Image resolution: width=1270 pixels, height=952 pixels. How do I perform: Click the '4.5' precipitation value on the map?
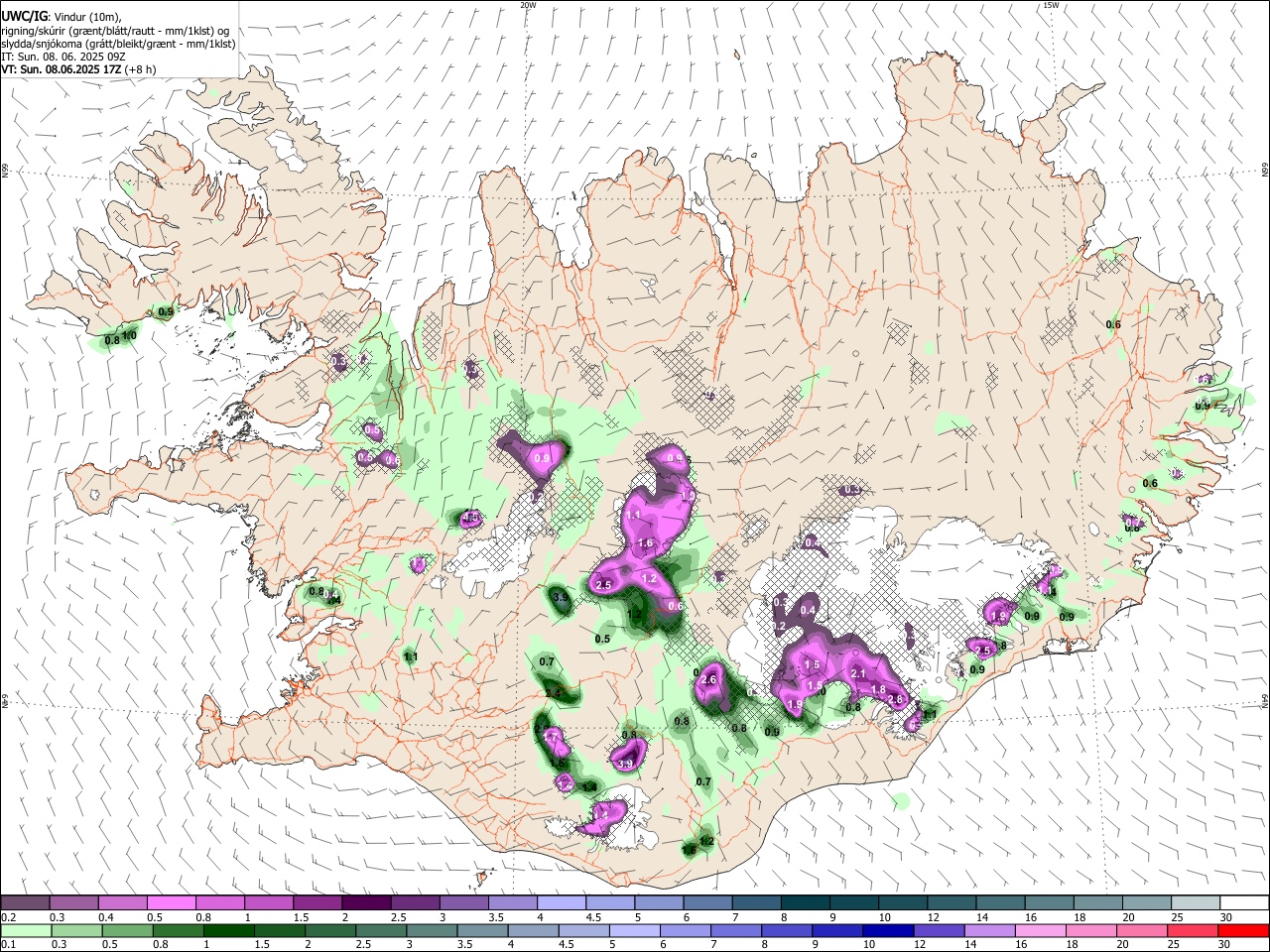[471, 518]
